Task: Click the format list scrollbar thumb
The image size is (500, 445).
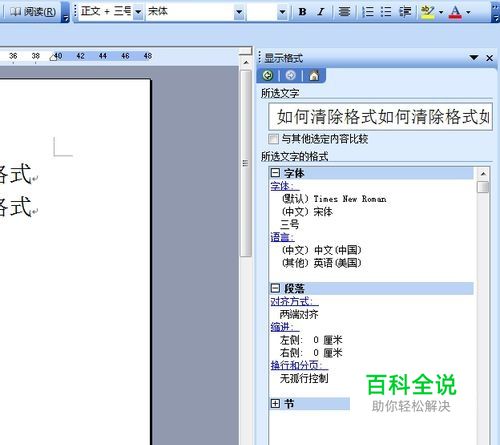Action: point(483,187)
